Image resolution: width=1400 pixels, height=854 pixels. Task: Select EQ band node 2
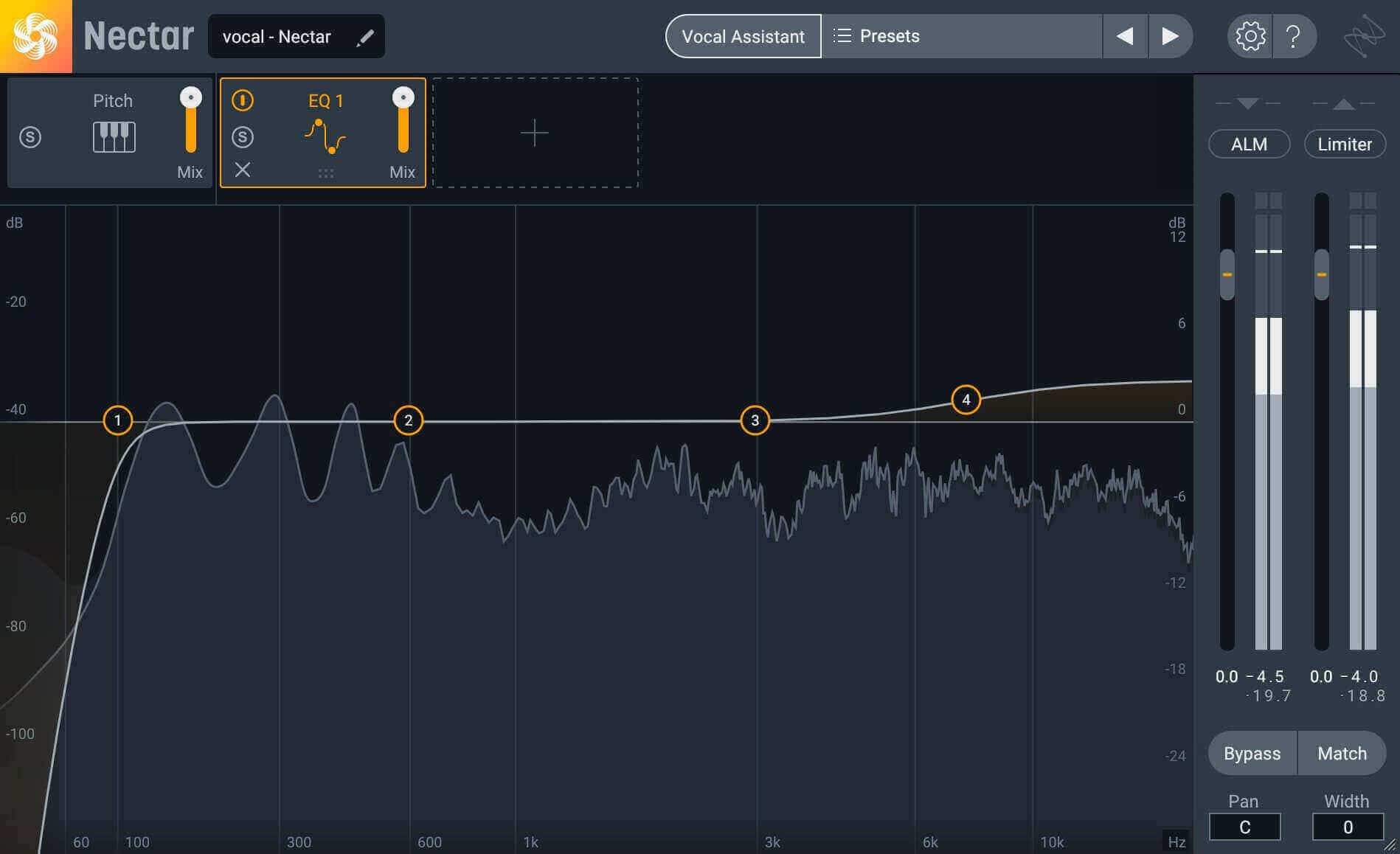tap(409, 420)
